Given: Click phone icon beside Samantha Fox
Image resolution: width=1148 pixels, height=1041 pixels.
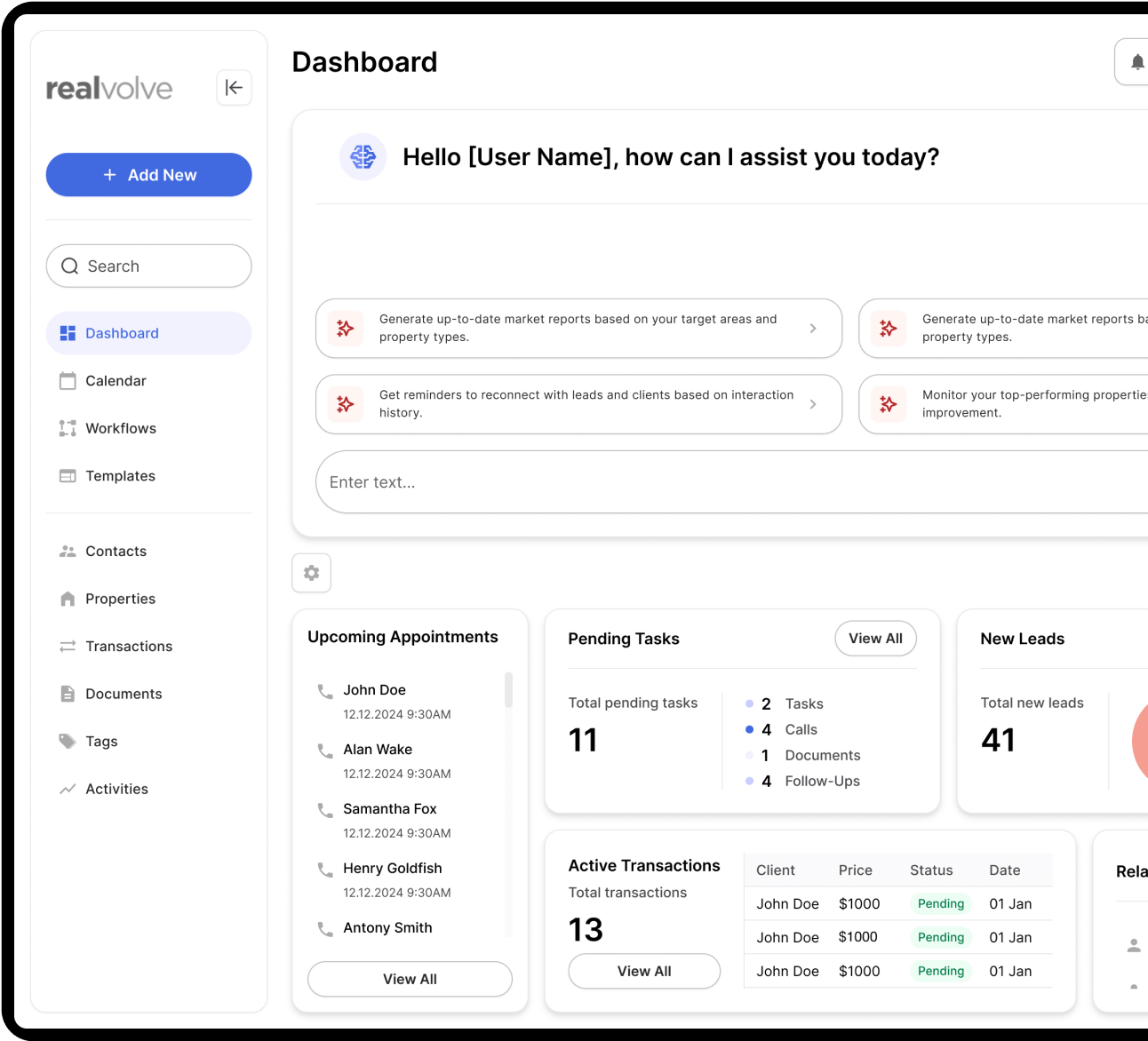Looking at the screenshot, I should (325, 809).
